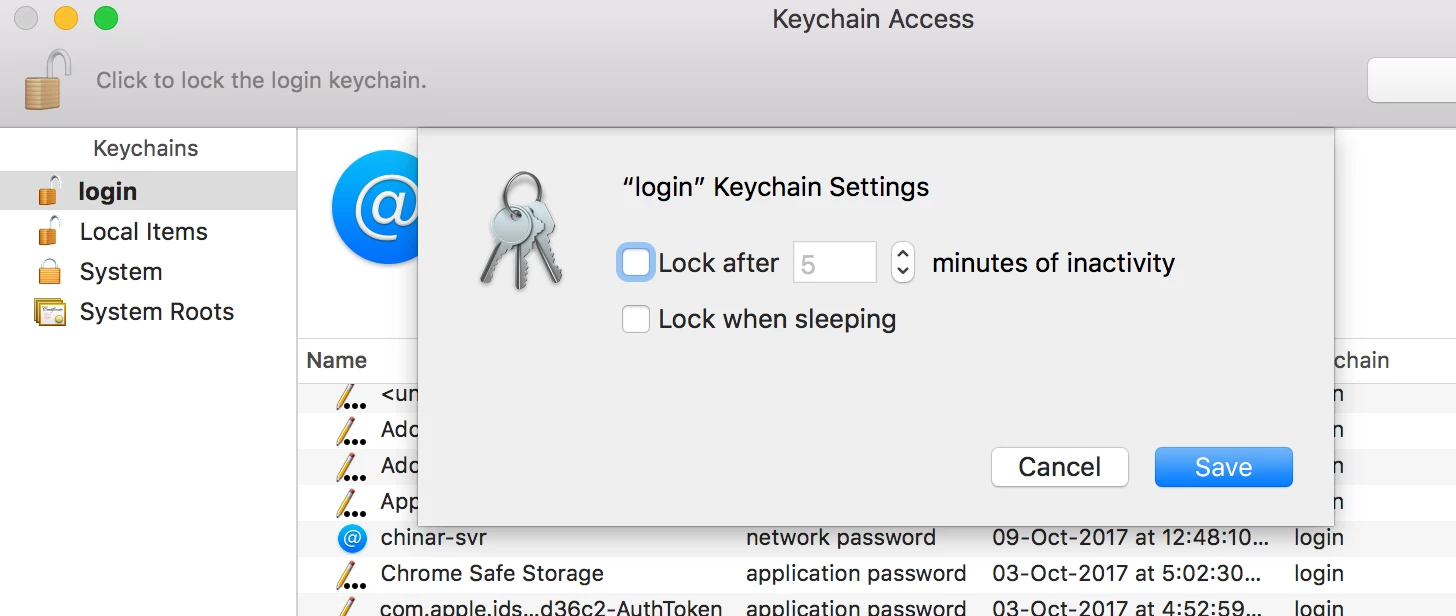Select System Roots keychain
This screenshot has height=616, width=1456.
pos(157,311)
